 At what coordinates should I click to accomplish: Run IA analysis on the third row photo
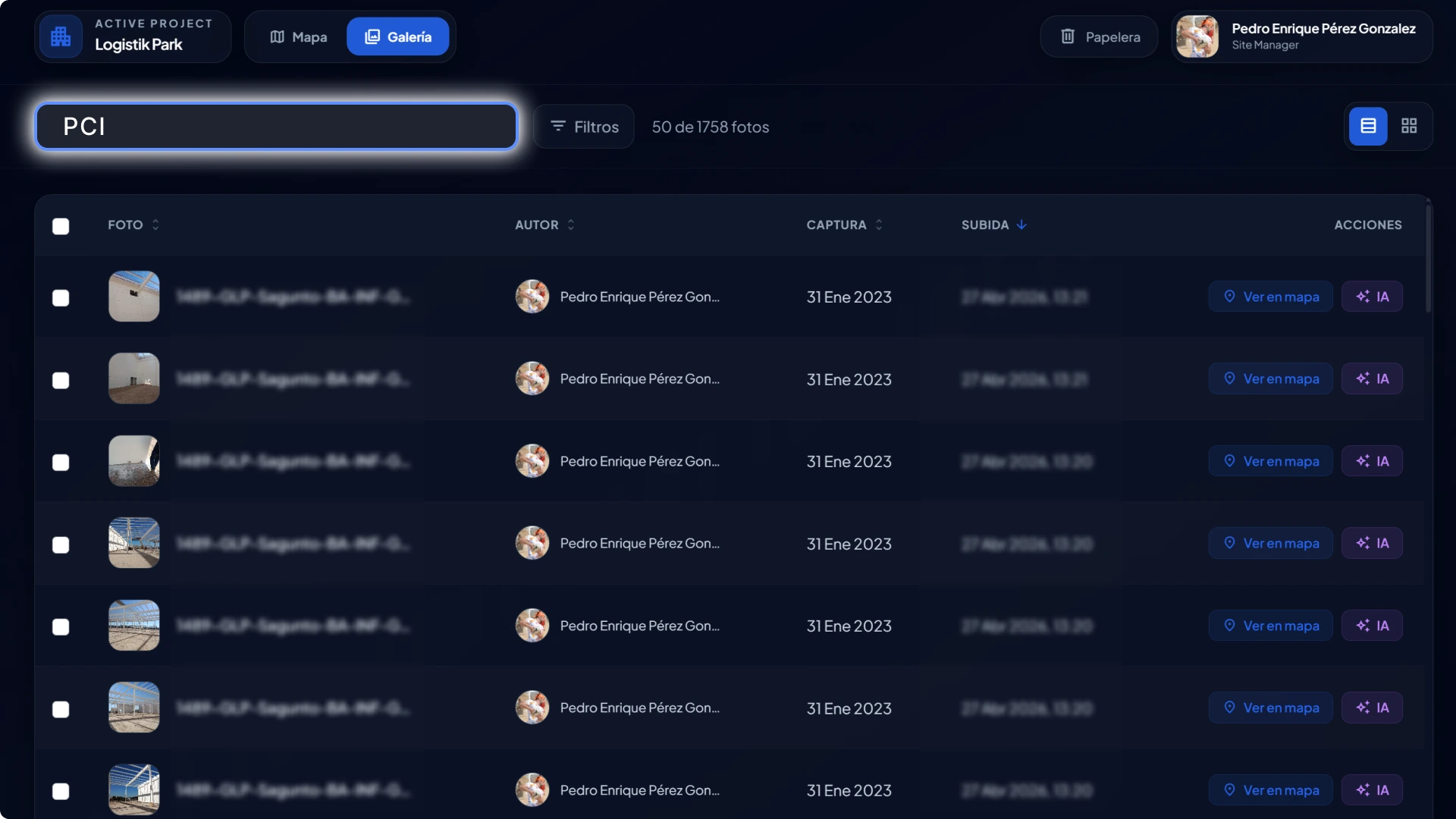point(1373,461)
